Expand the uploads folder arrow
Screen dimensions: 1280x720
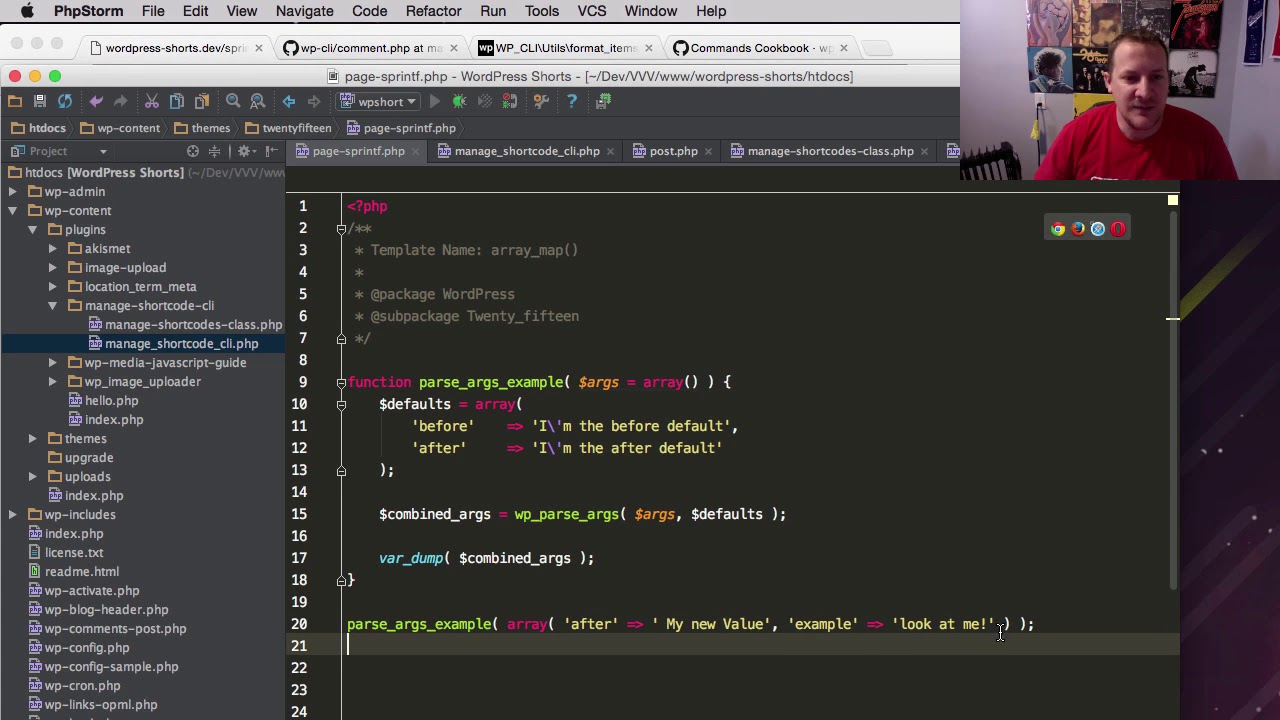32,477
